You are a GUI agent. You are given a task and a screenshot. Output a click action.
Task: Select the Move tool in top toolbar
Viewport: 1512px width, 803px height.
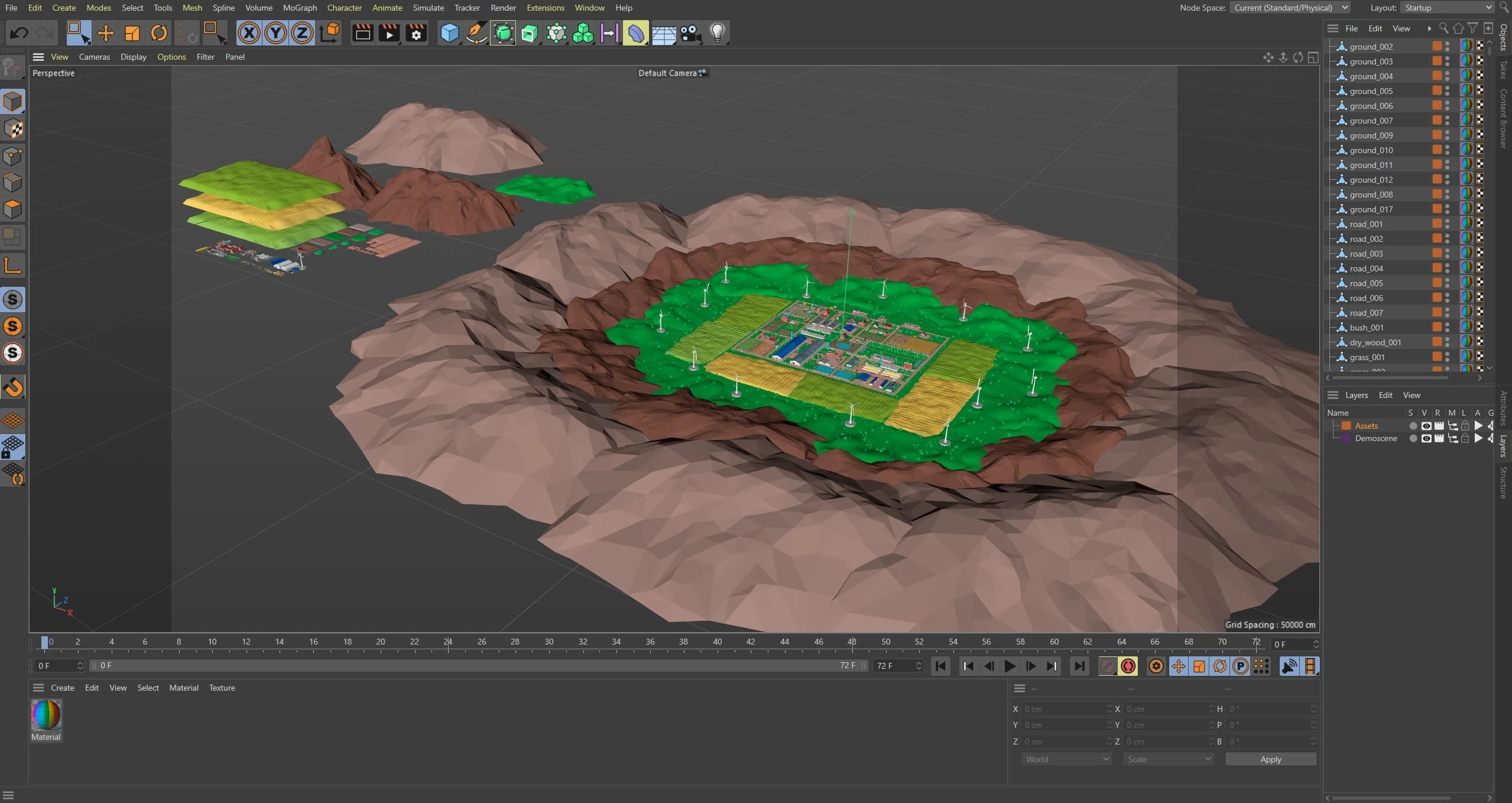tap(105, 33)
